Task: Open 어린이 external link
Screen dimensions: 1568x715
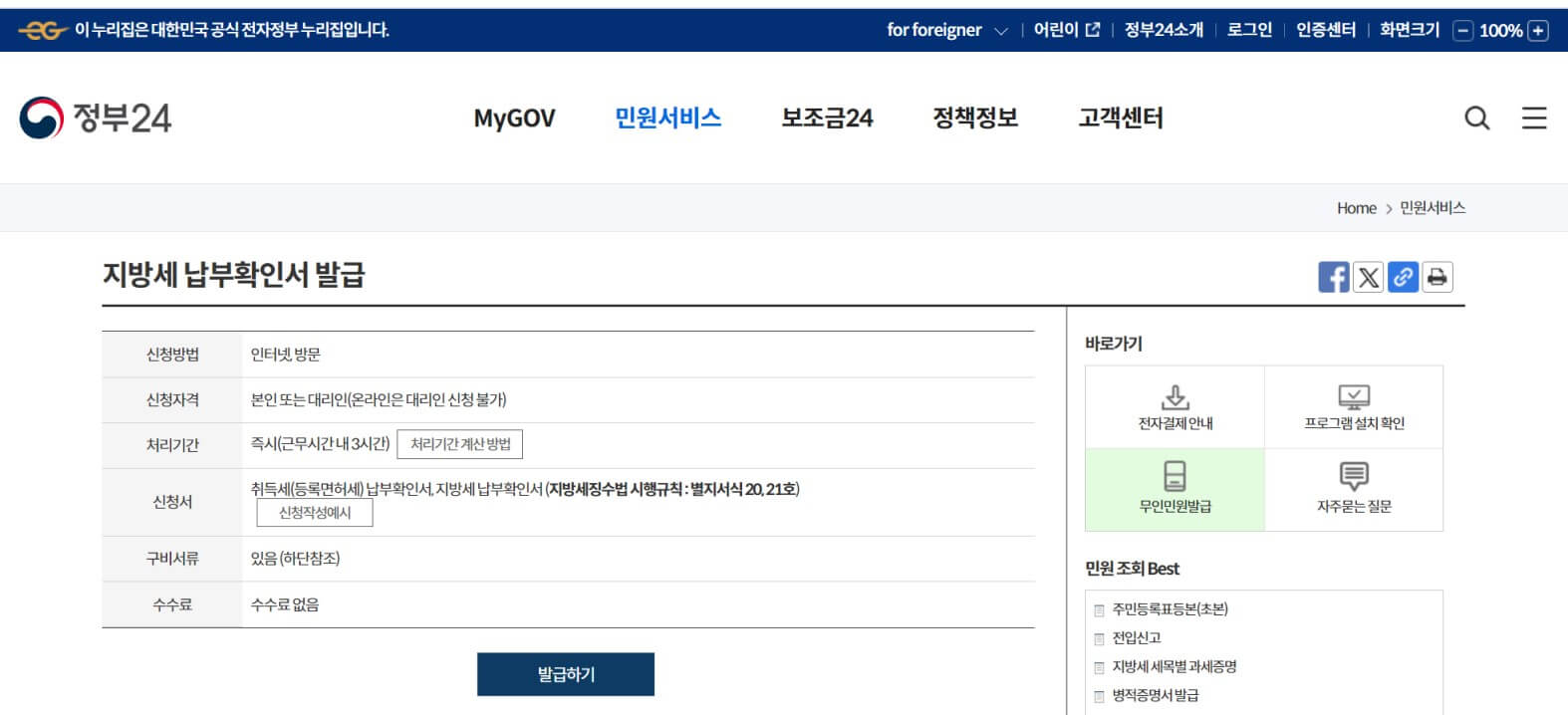Action: (x=1066, y=31)
